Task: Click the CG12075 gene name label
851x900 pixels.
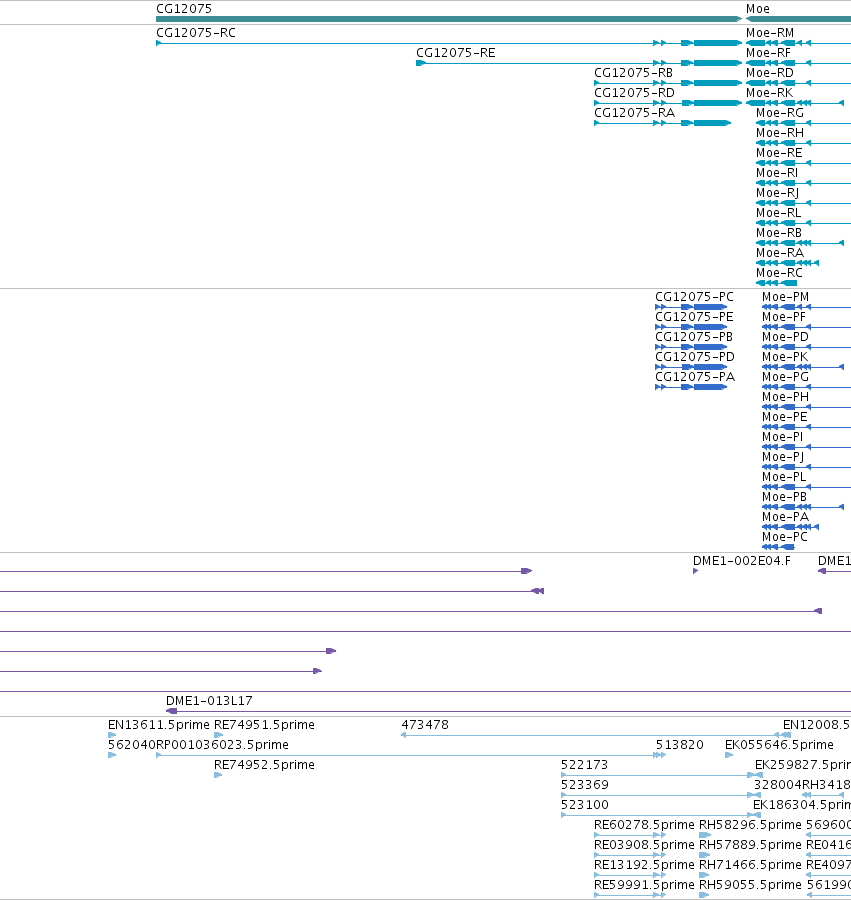Action: (x=184, y=9)
